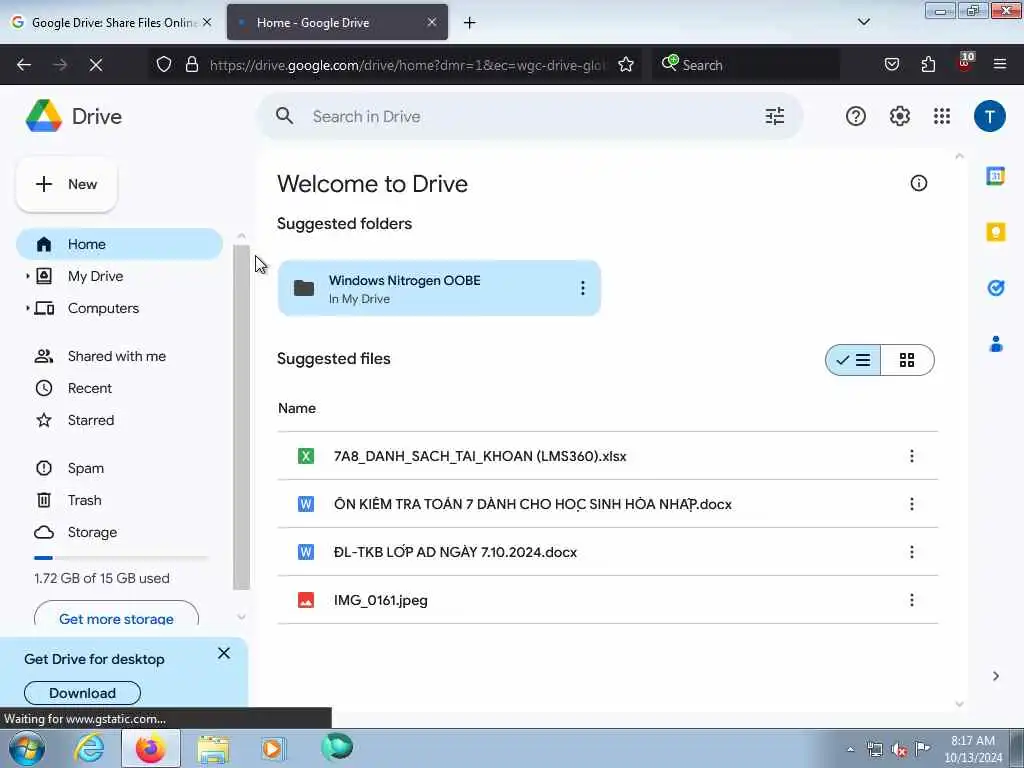The width and height of the screenshot is (1024, 768).
Task: Open Contacts side panel
Action: [995, 344]
